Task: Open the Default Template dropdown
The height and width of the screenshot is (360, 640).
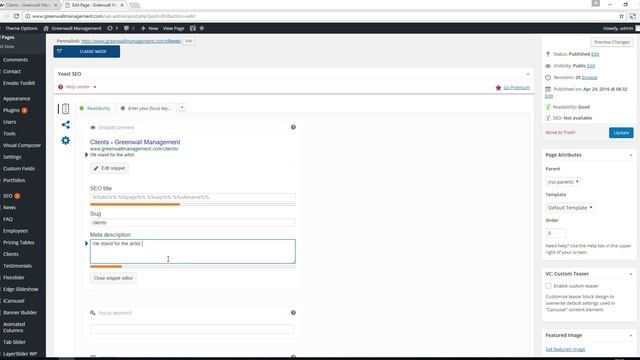Action: pyautogui.click(x=570, y=207)
